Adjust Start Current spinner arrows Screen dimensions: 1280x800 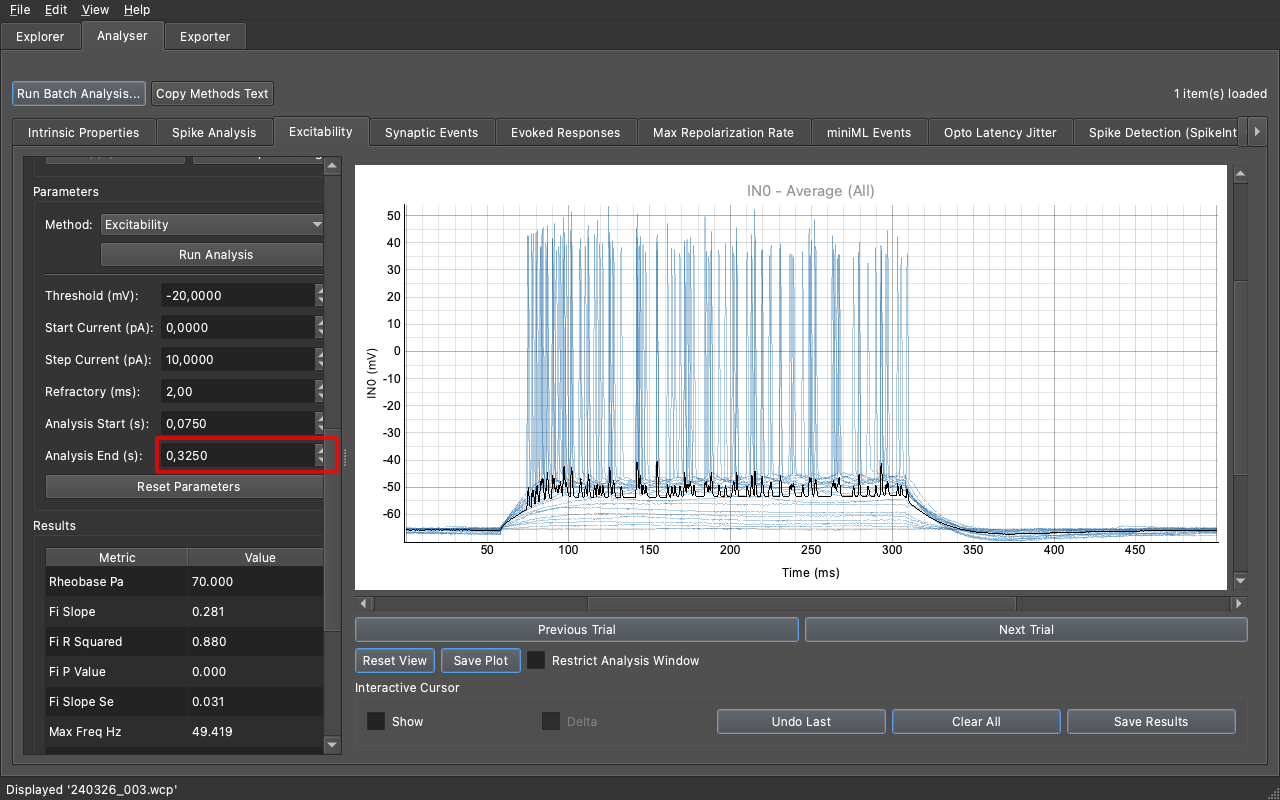(320, 328)
